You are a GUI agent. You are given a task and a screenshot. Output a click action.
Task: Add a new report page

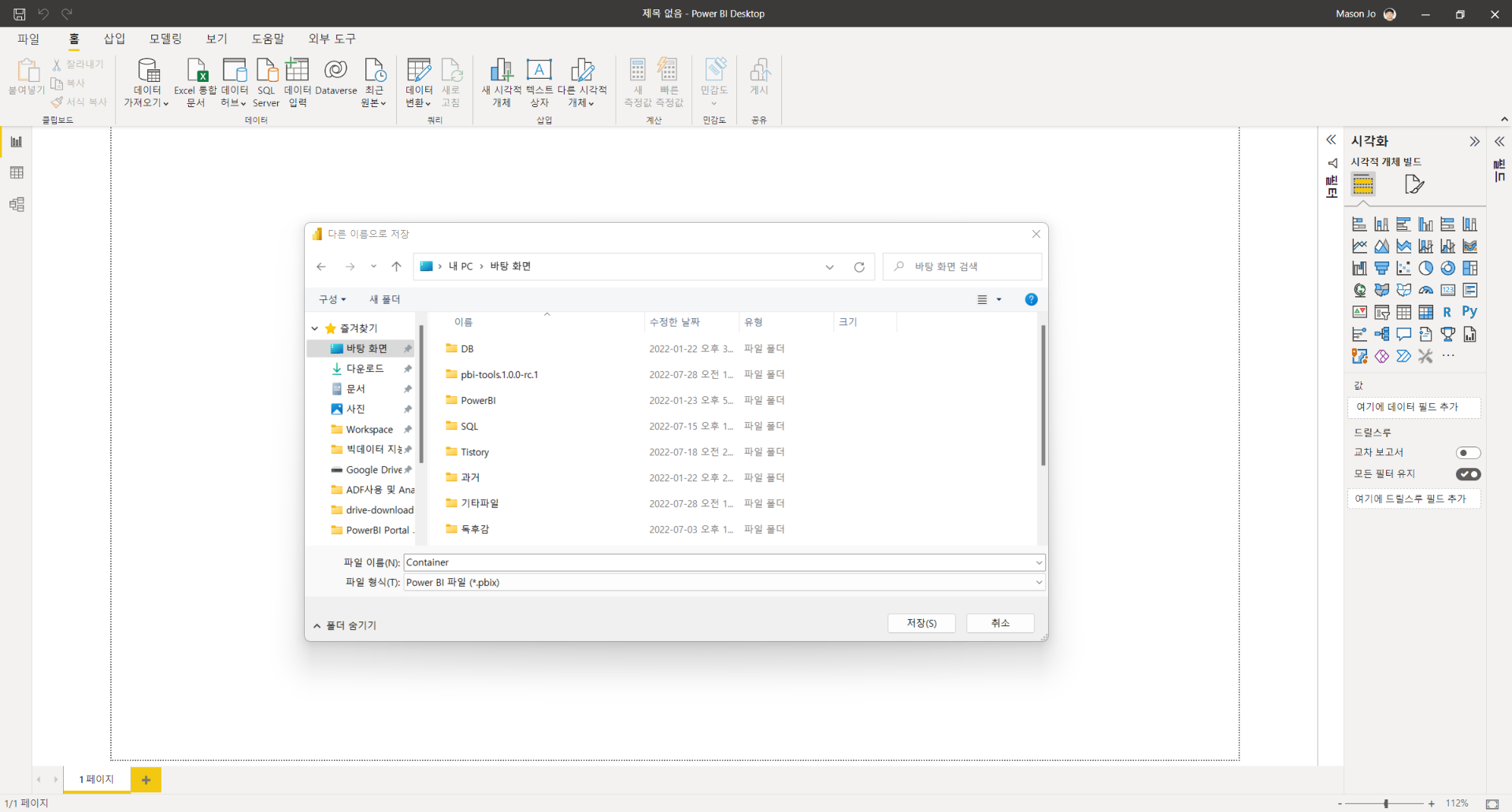[x=146, y=780]
